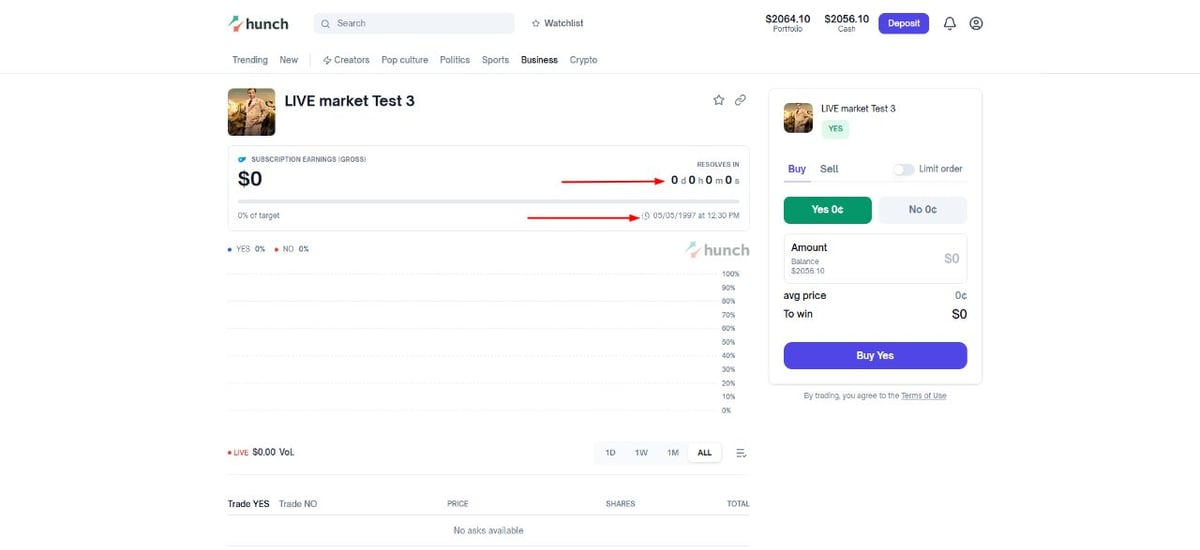Click the PRICE column header
This screenshot has height=550, width=1200.
pyautogui.click(x=458, y=504)
